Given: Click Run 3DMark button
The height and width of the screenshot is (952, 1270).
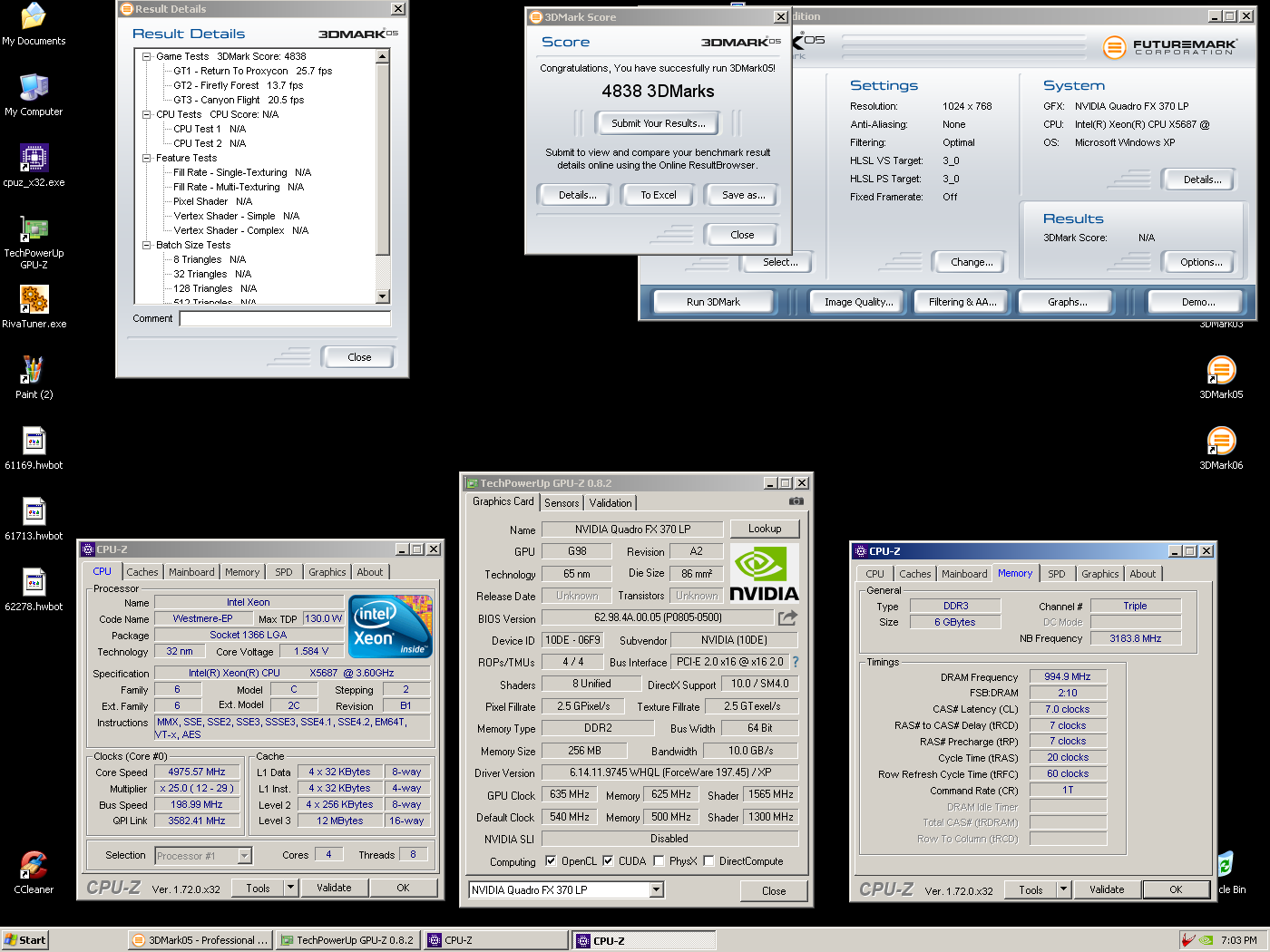Looking at the screenshot, I should point(713,302).
